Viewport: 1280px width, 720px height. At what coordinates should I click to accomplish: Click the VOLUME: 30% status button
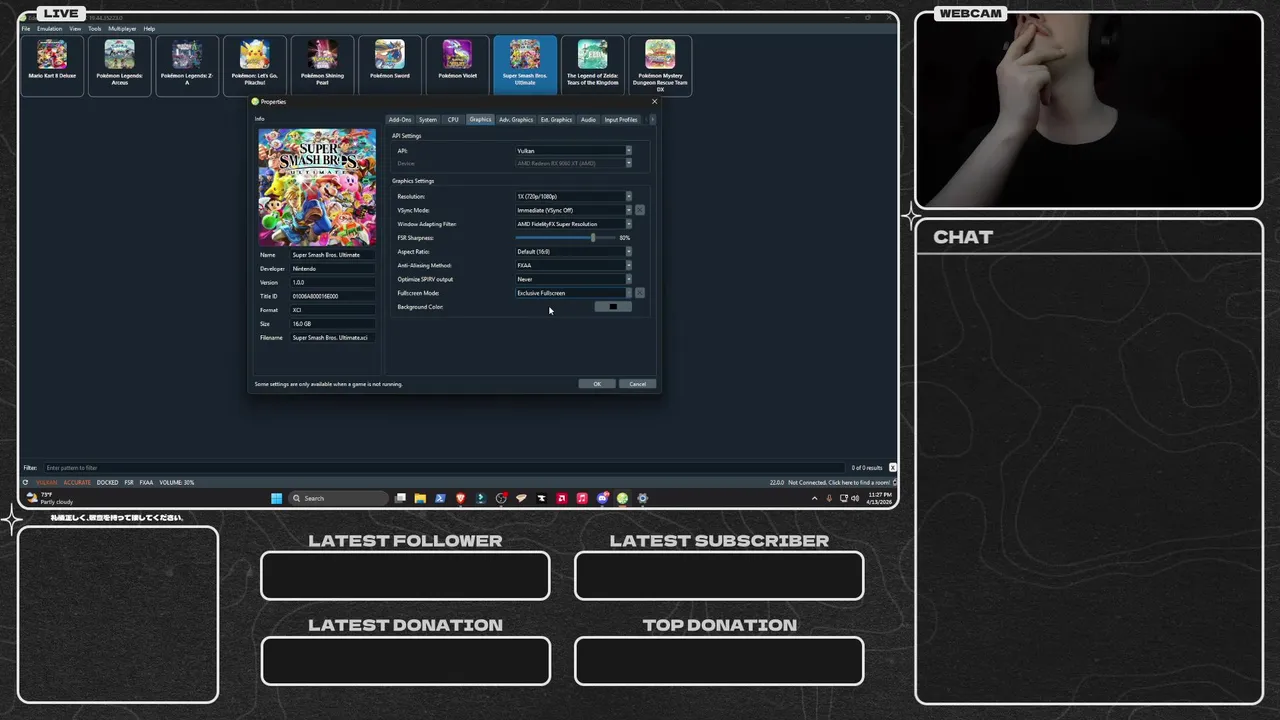tap(177, 482)
